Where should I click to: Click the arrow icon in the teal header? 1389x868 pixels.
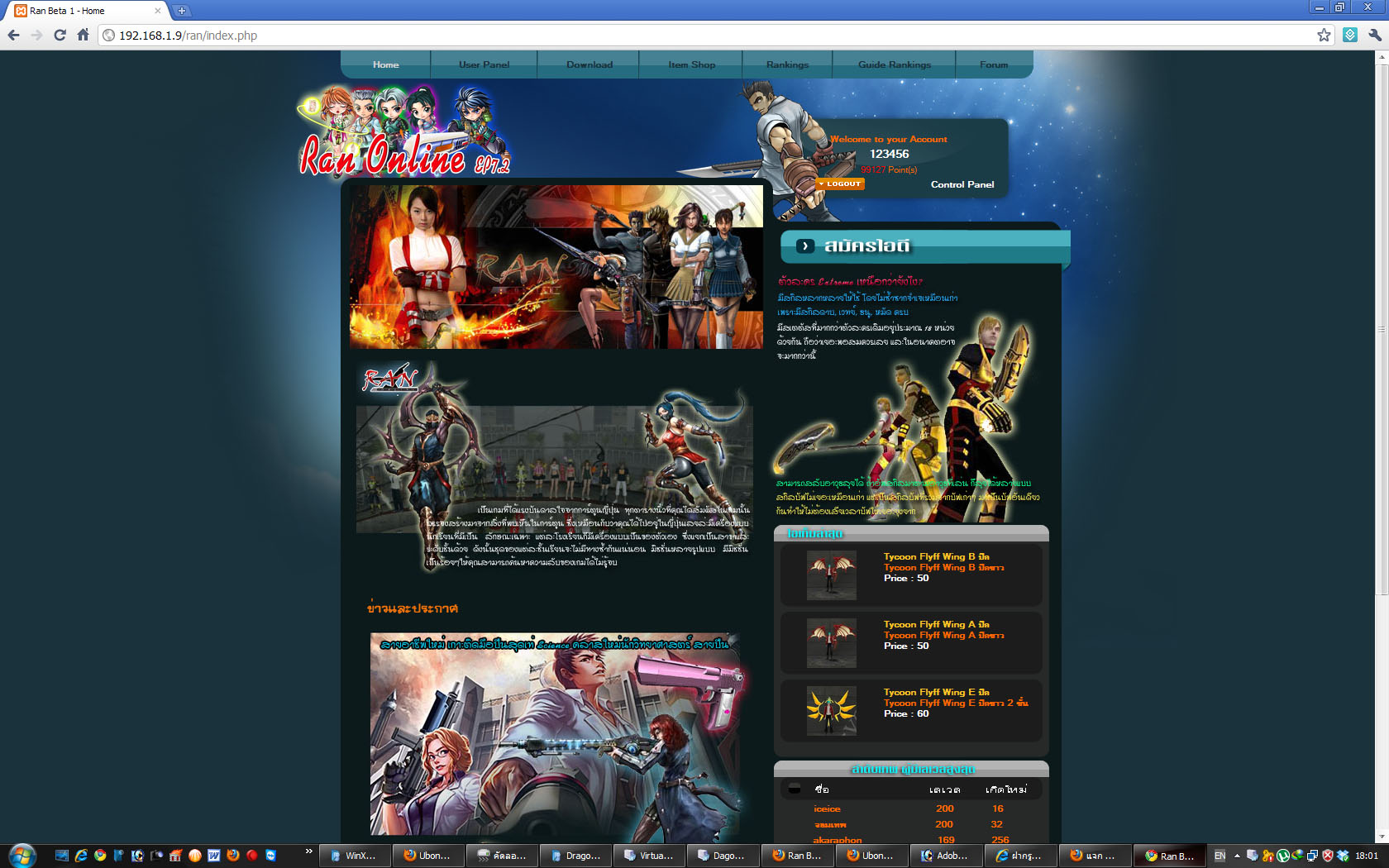[x=804, y=246]
